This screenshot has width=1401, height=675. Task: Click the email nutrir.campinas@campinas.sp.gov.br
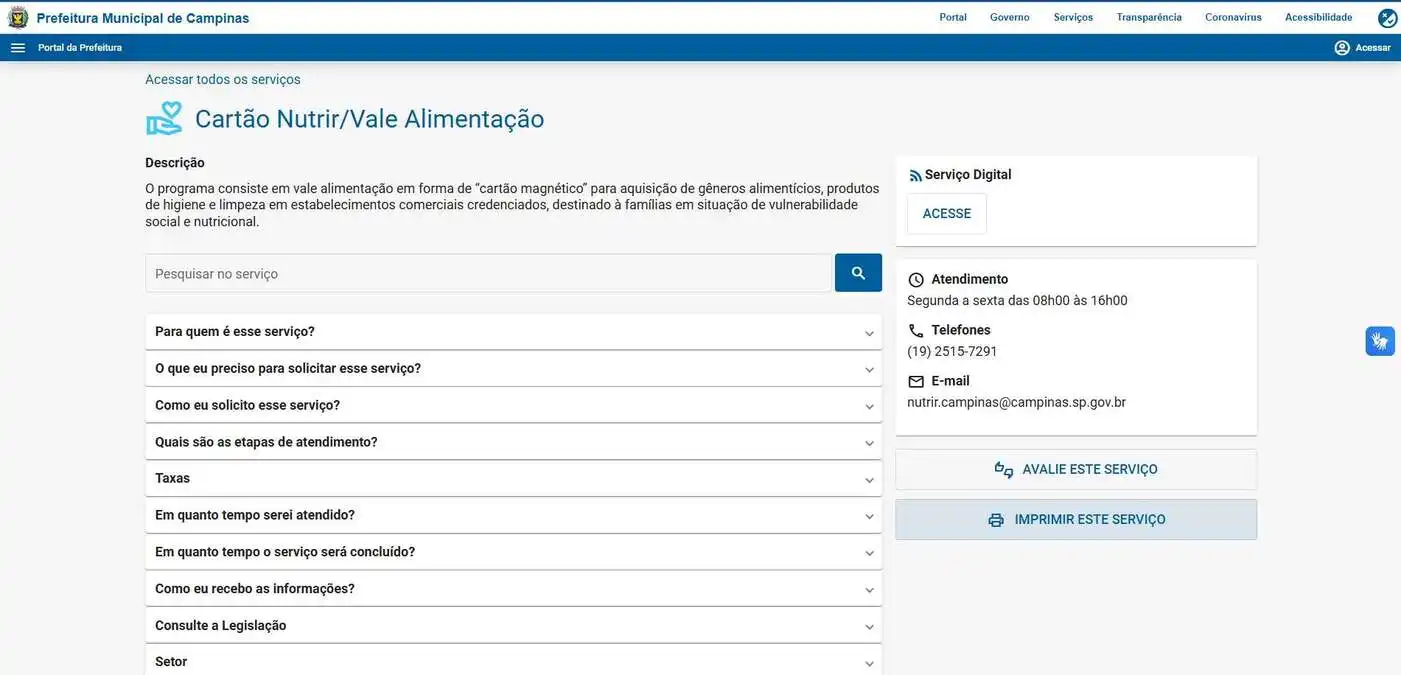pyautogui.click(x=1016, y=402)
